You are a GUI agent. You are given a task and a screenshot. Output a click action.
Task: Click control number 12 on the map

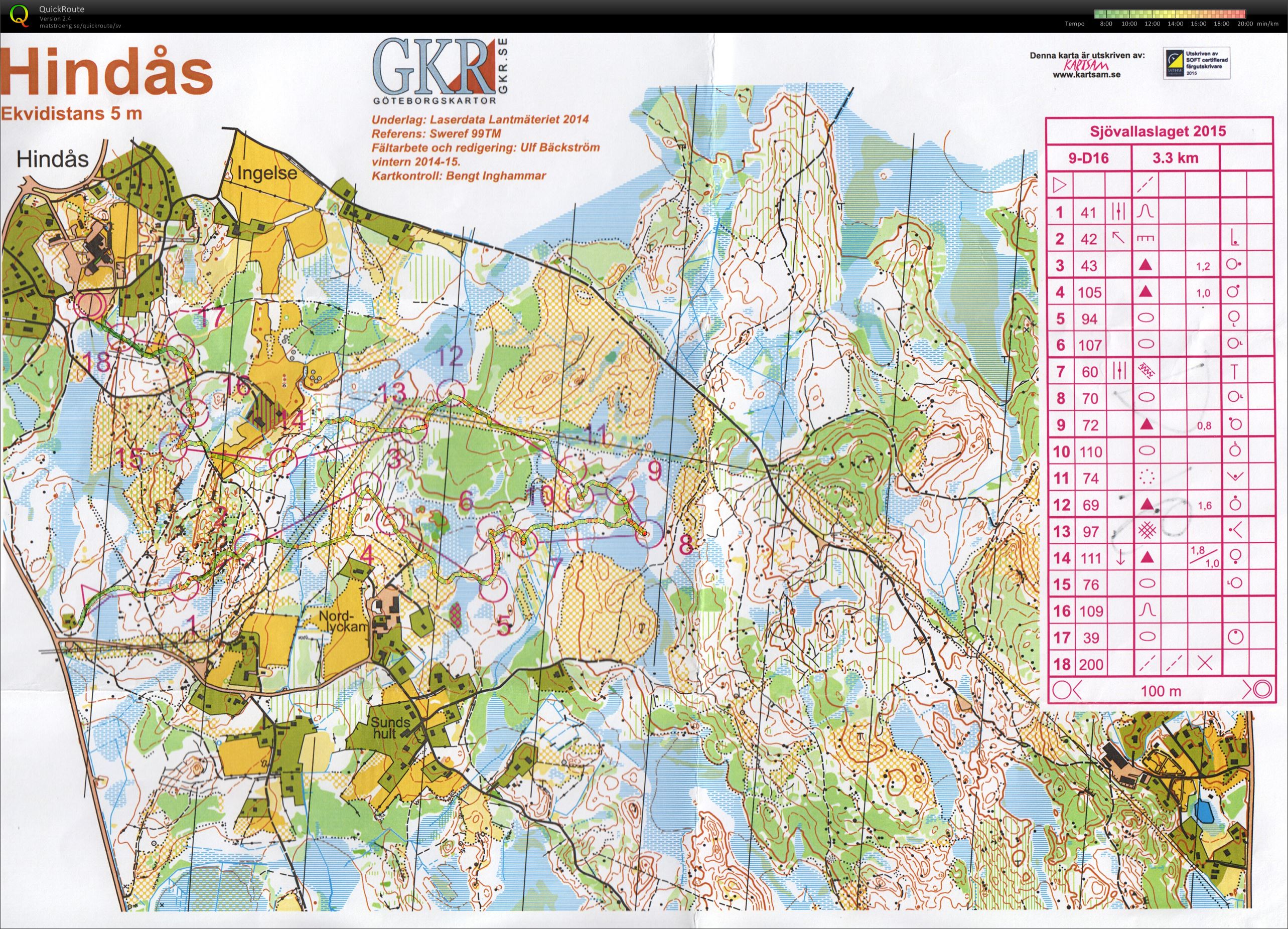click(x=451, y=356)
